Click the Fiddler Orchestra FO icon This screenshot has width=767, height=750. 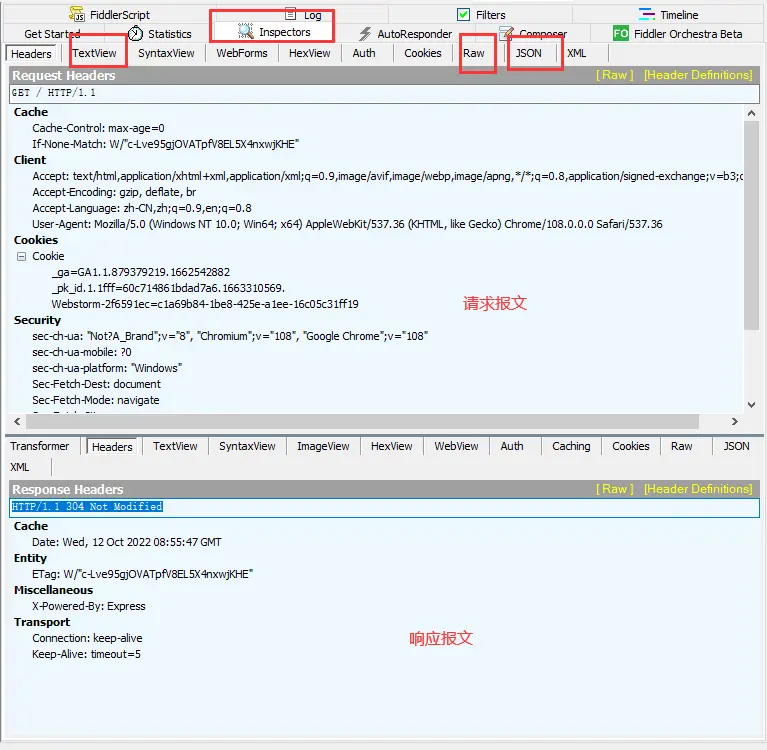tap(621, 33)
